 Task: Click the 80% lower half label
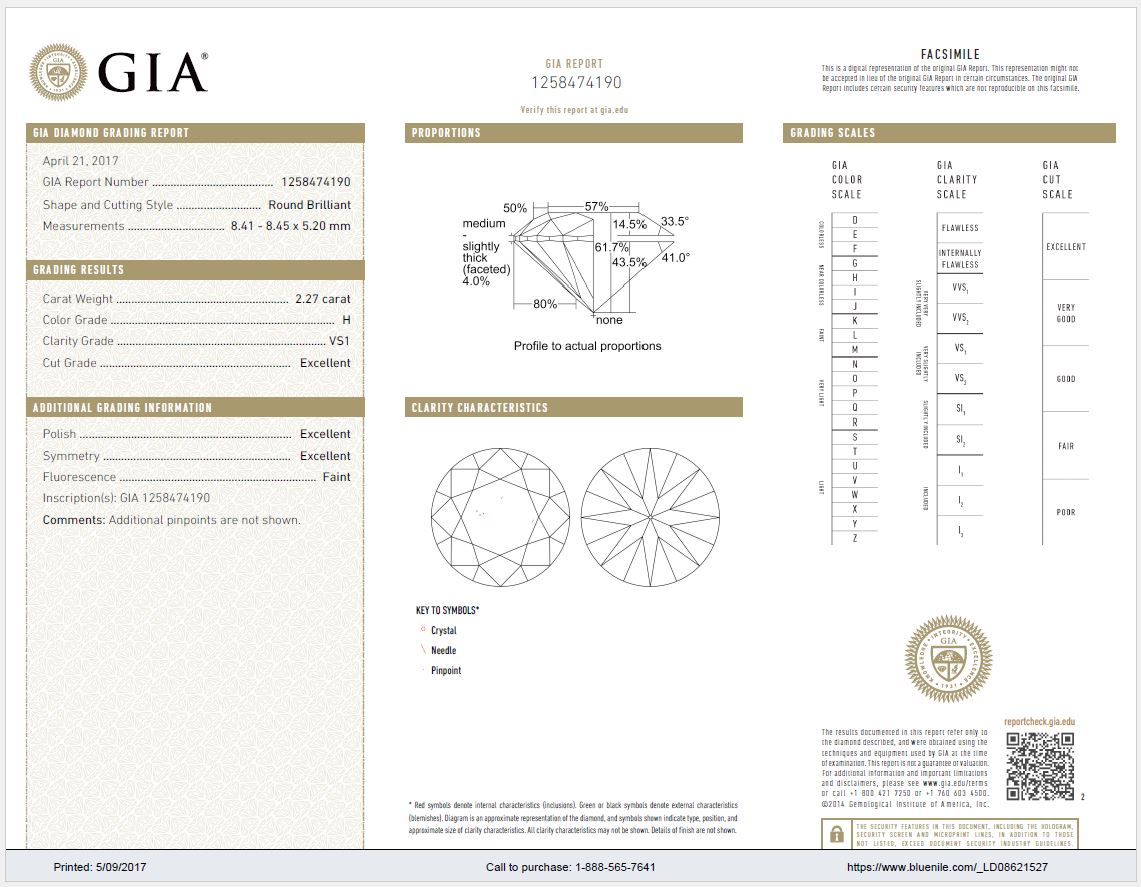click(545, 303)
